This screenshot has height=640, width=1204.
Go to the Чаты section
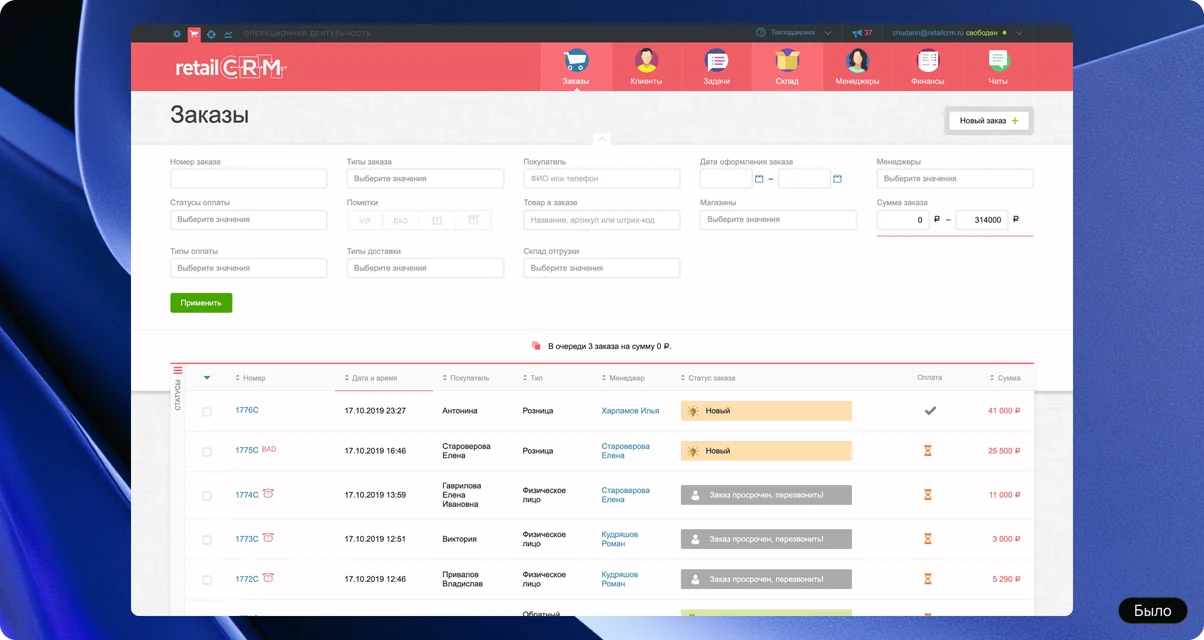click(998, 67)
